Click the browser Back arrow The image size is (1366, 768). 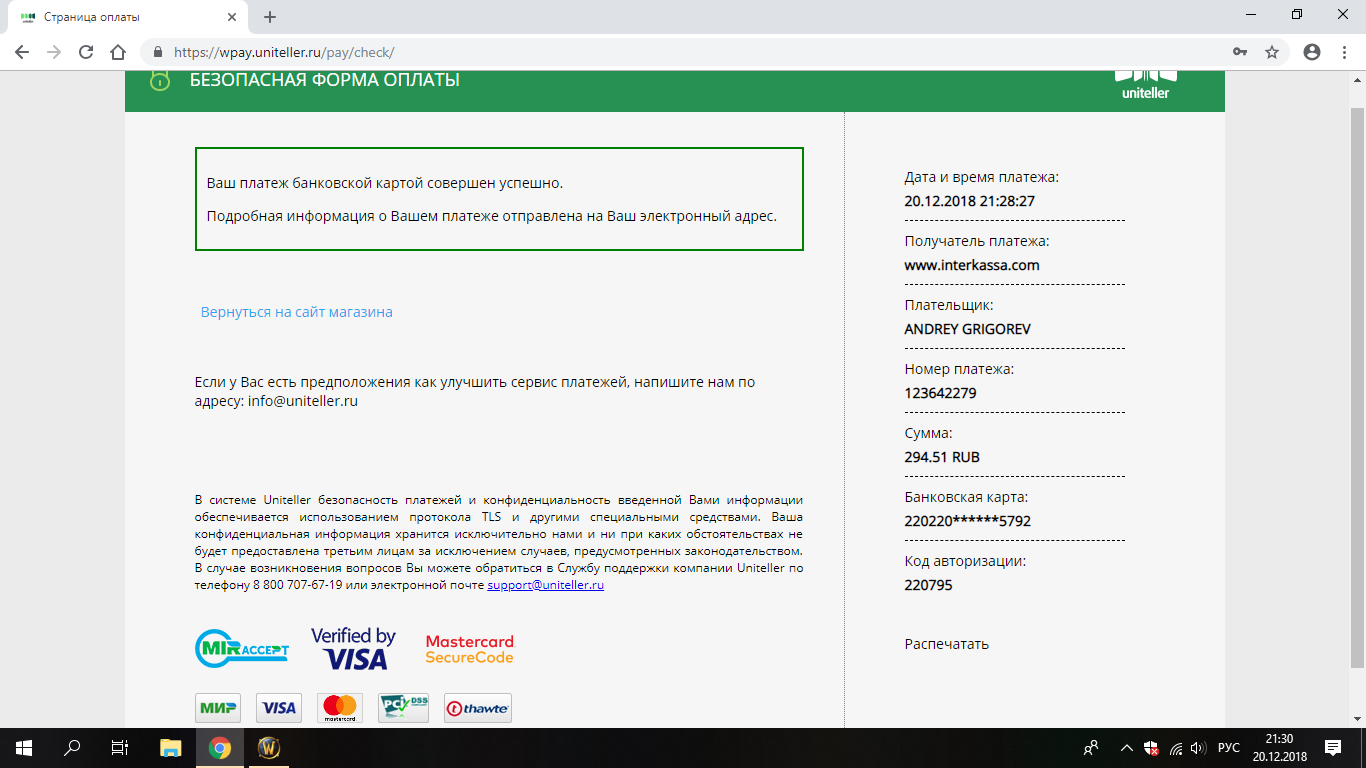(22, 52)
